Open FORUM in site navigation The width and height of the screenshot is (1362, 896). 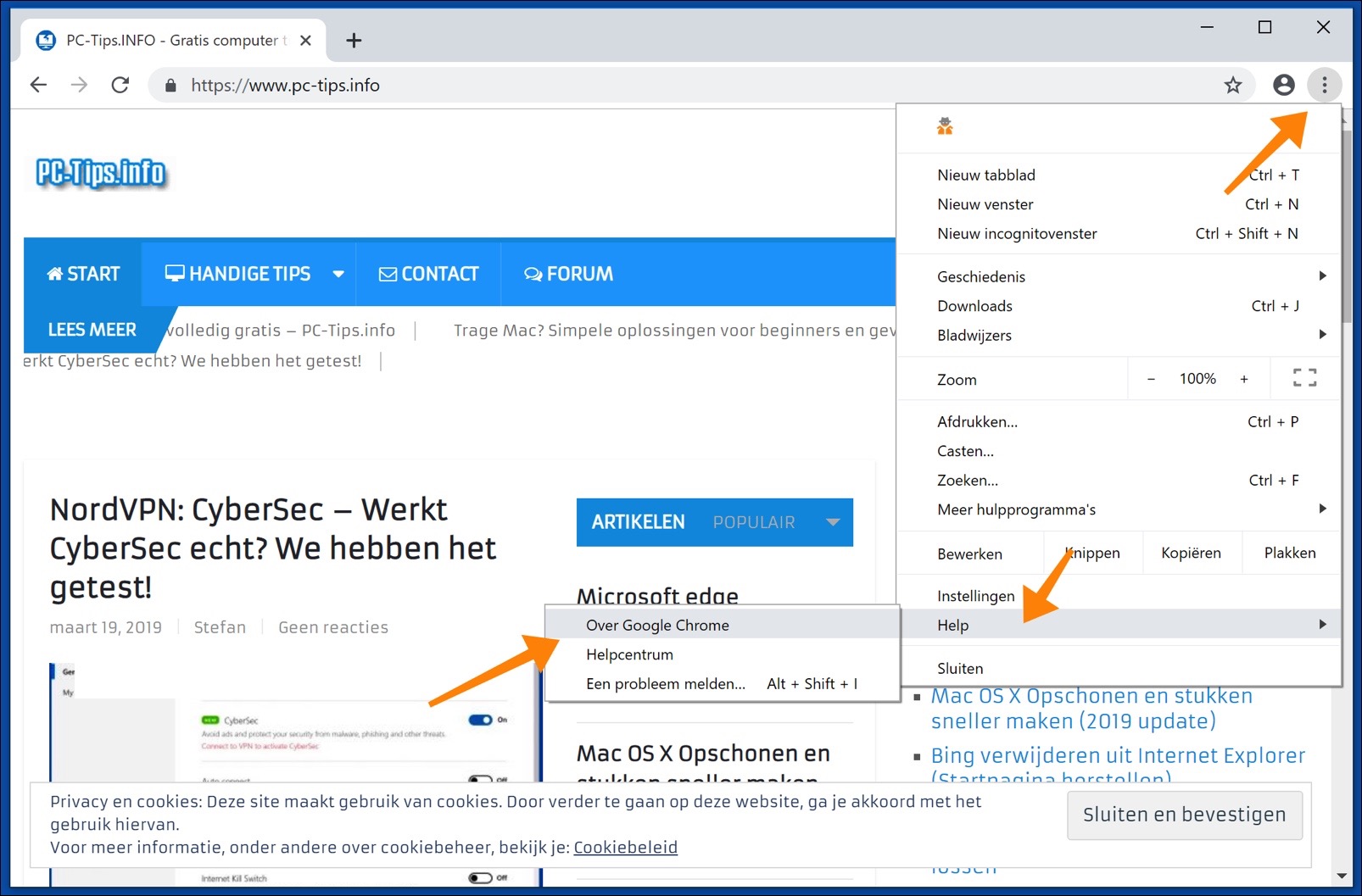pyautogui.click(x=568, y=274)
